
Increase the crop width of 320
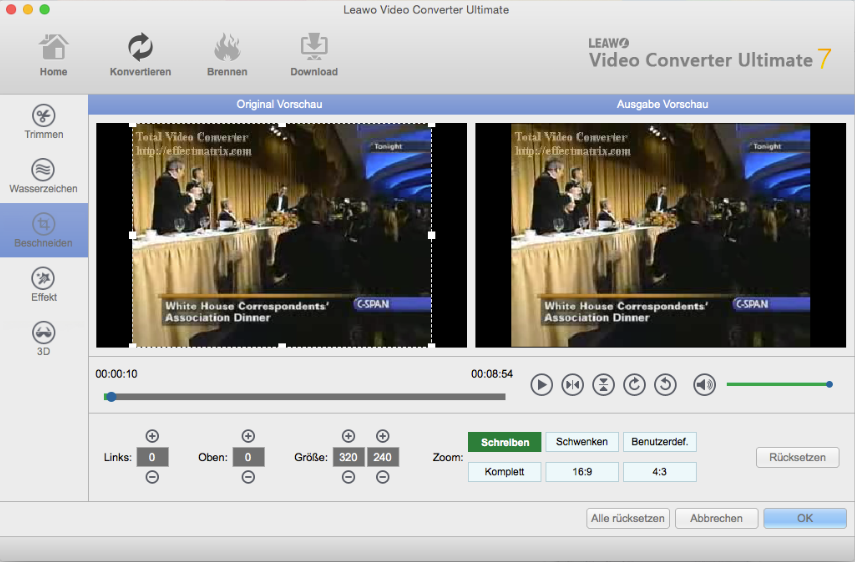click(348, 436)
